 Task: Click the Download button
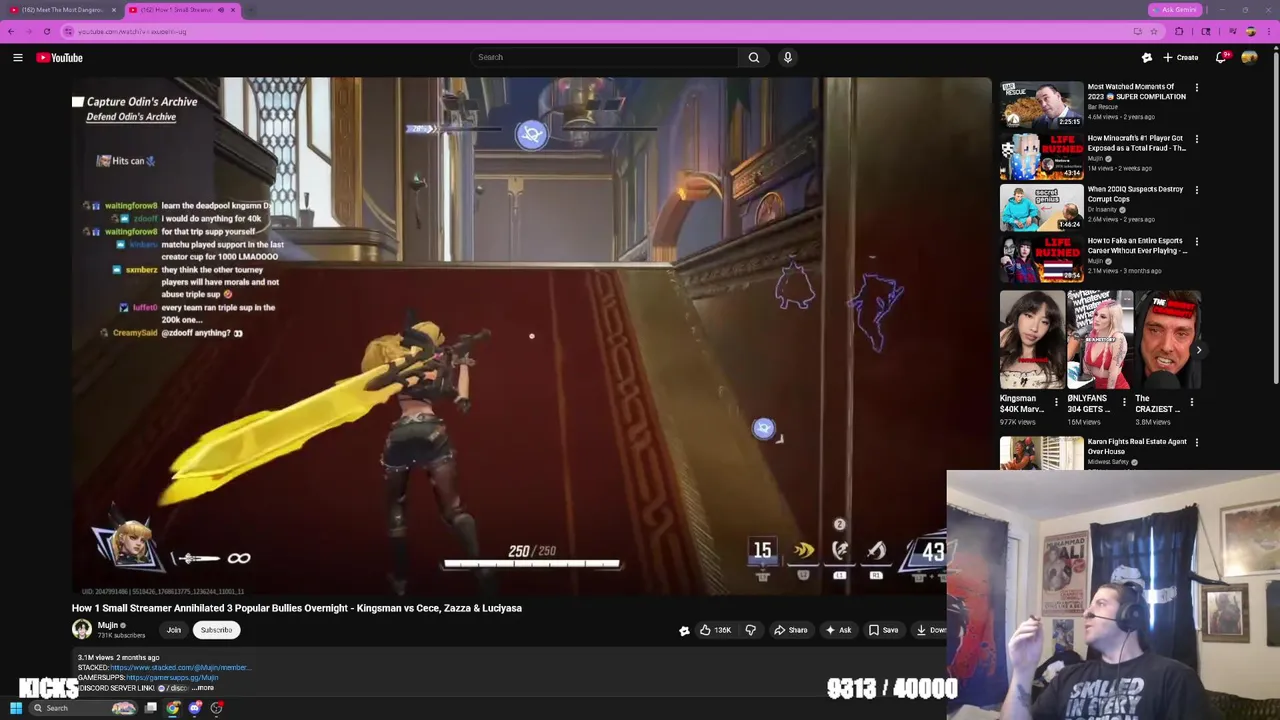click(930, 630)
